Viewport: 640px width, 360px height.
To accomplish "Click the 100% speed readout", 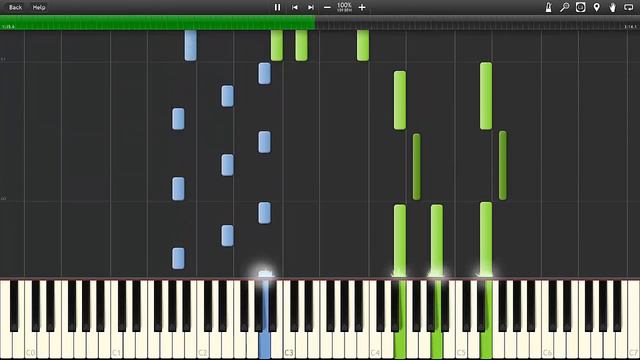I will 344,7.
